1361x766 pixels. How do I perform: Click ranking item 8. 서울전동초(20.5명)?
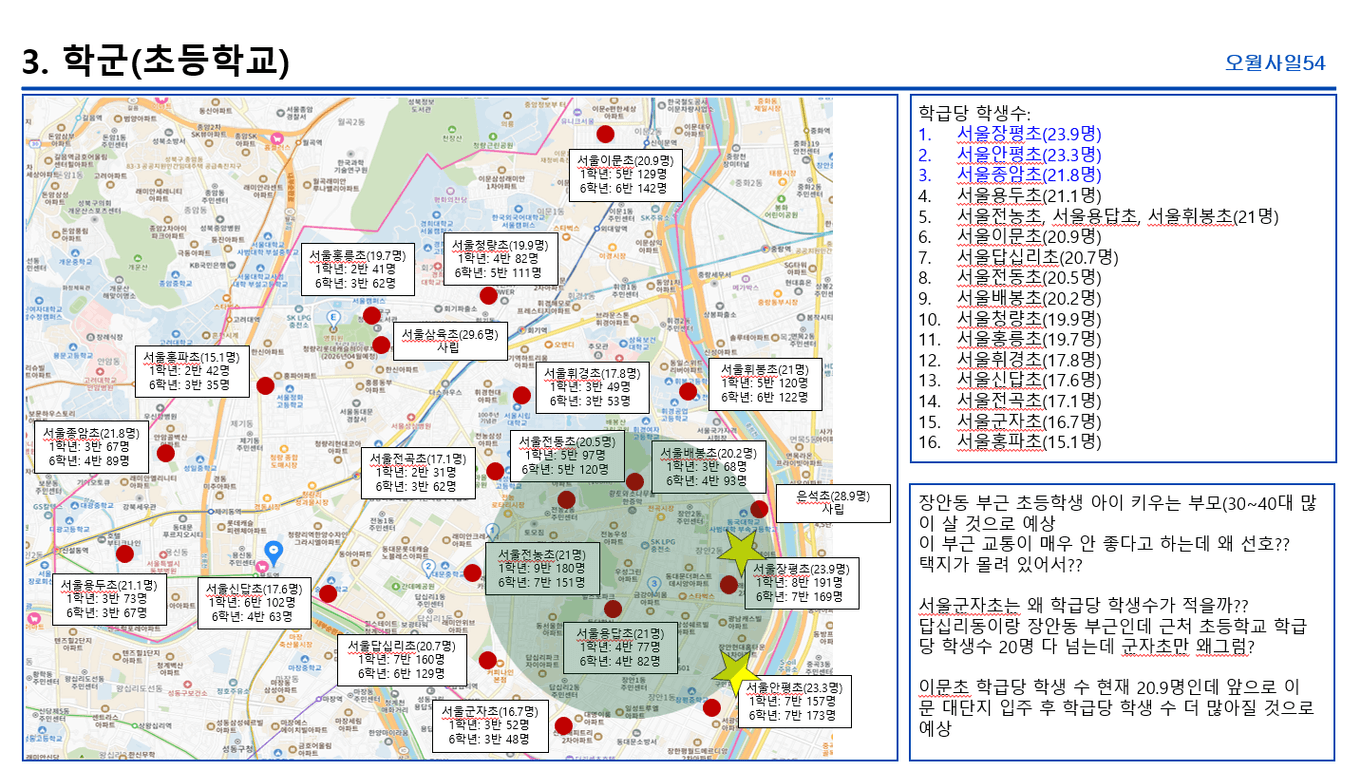(1009, 277)
